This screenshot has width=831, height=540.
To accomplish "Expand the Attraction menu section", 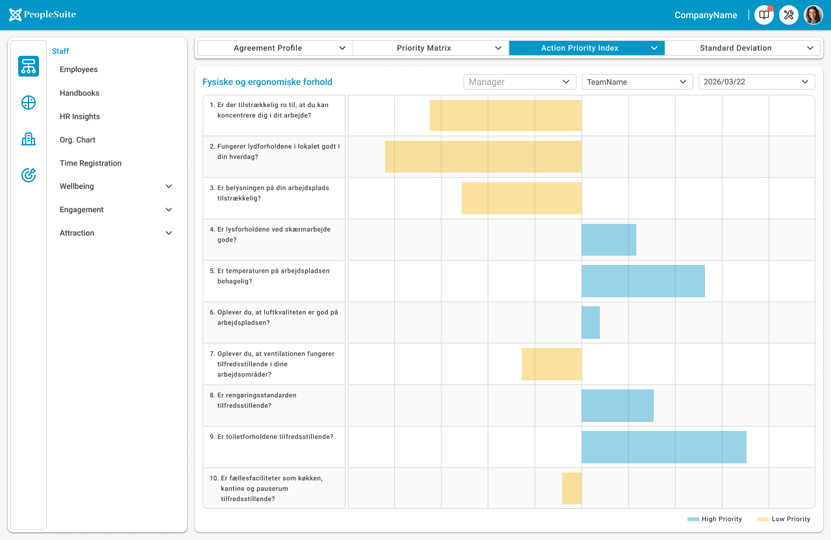I will (116, 233).
